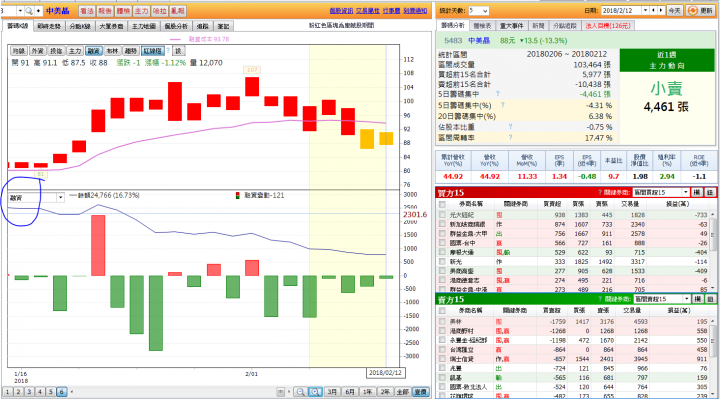The image size is (720, 399).
Task: Tick the checkbox for 摩根大通 row
Action: [x=442, y=252]
